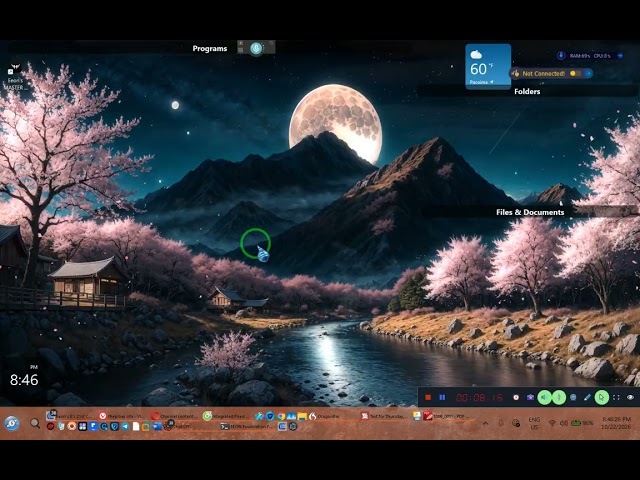Open the Programs desktop group header
Screen dimensions: 640x480
pyautogui.click(x=210, y=49)
